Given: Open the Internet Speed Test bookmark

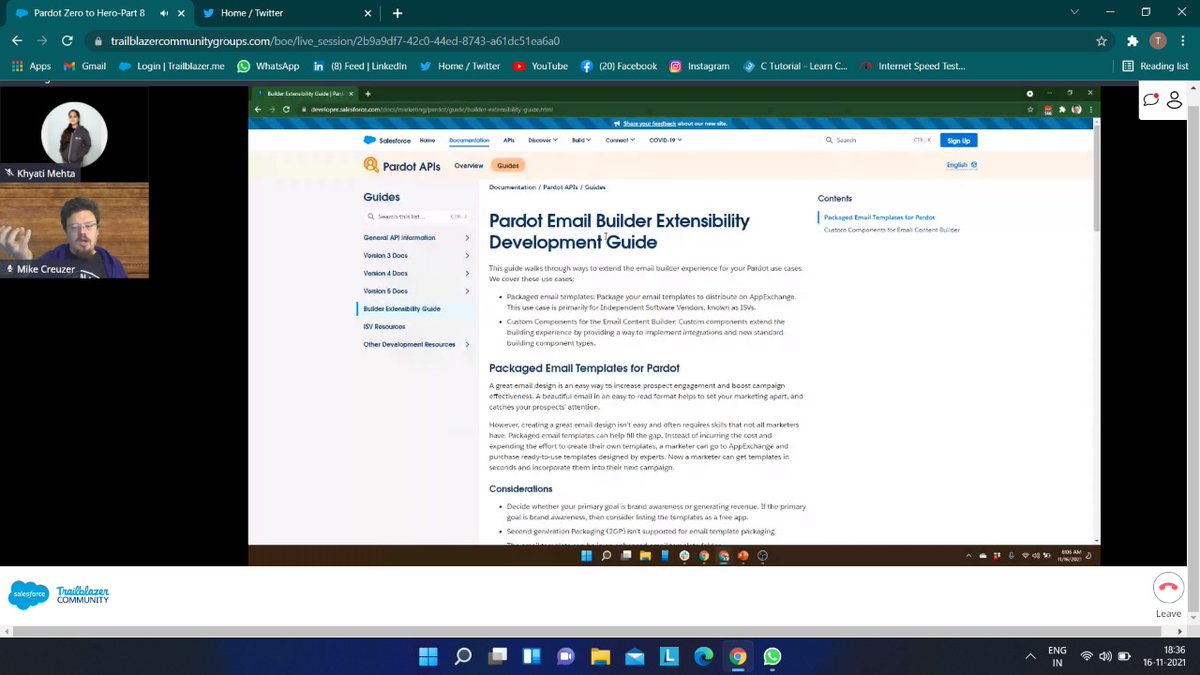Looking at the screenshot, I should (x=912, y=66).
